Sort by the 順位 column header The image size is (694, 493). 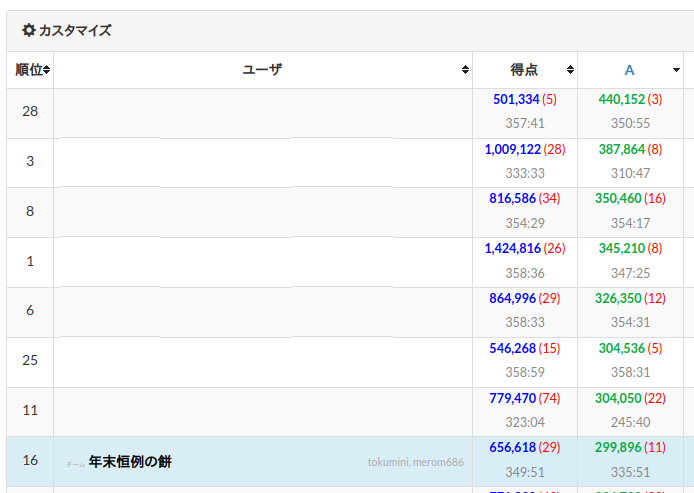click(30, 70)
